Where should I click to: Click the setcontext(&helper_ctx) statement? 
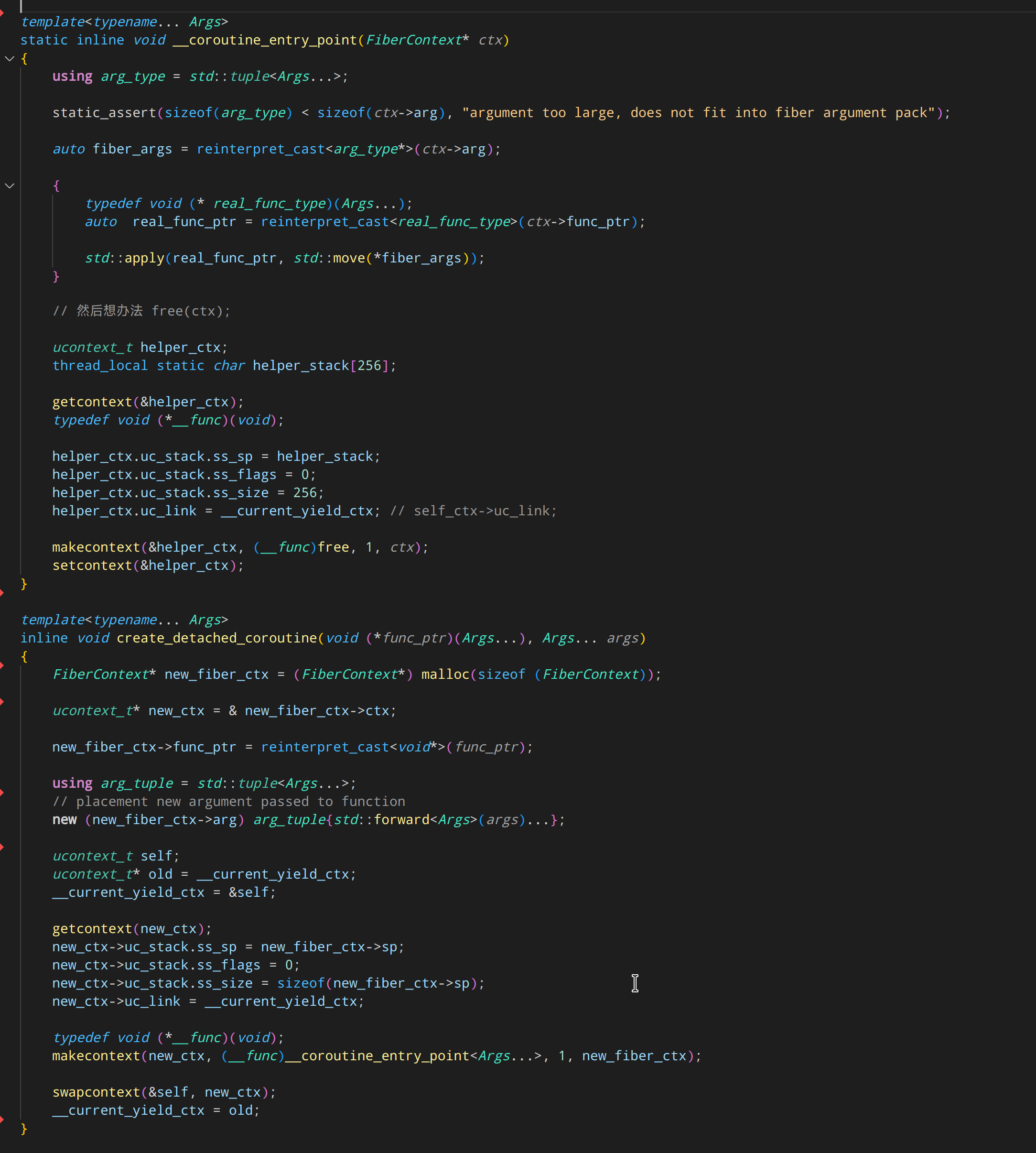(147, 565)
